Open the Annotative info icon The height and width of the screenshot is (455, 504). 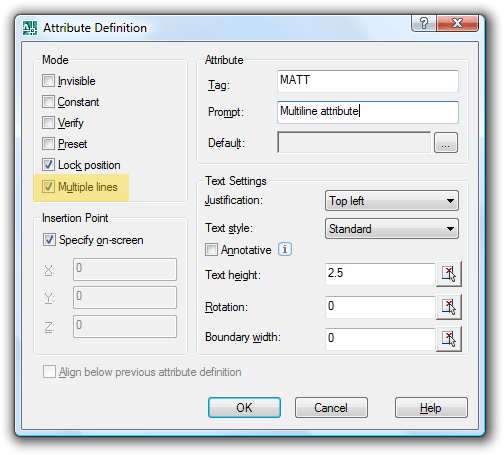(285, 249)
